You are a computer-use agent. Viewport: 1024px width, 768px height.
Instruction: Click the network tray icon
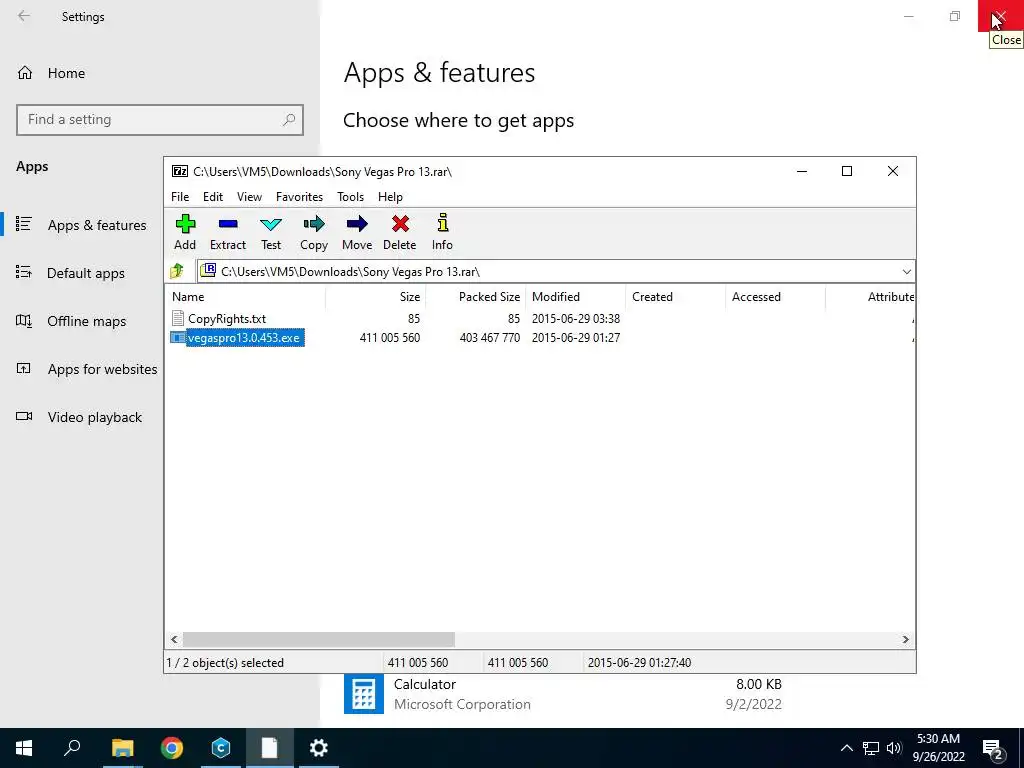click(x=871, y=748)
